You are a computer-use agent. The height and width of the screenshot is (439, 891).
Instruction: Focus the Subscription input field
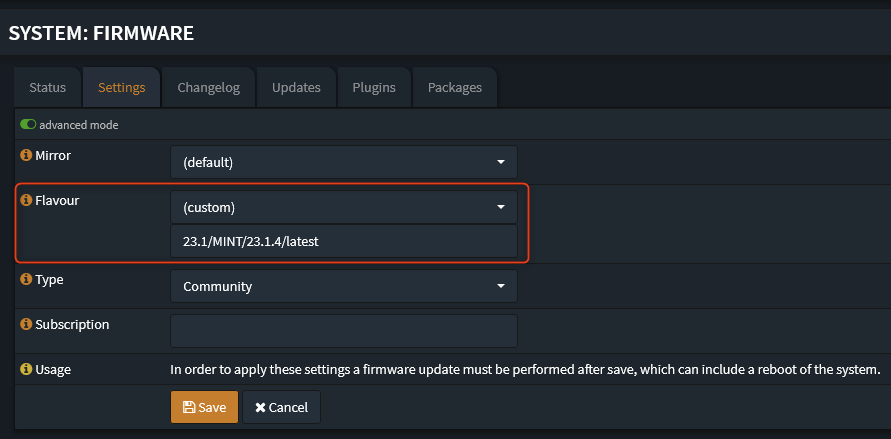(343, 331)
